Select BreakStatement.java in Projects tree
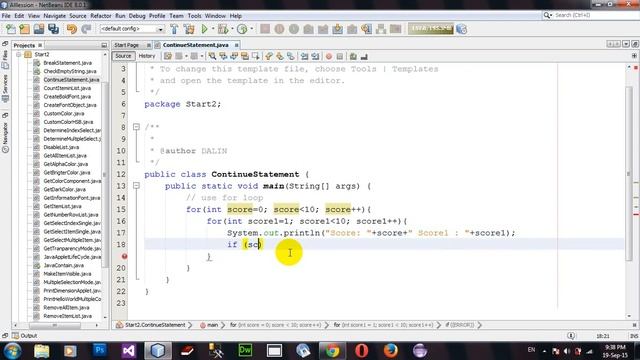Viewport: 640px width, 360px height. 67,63
